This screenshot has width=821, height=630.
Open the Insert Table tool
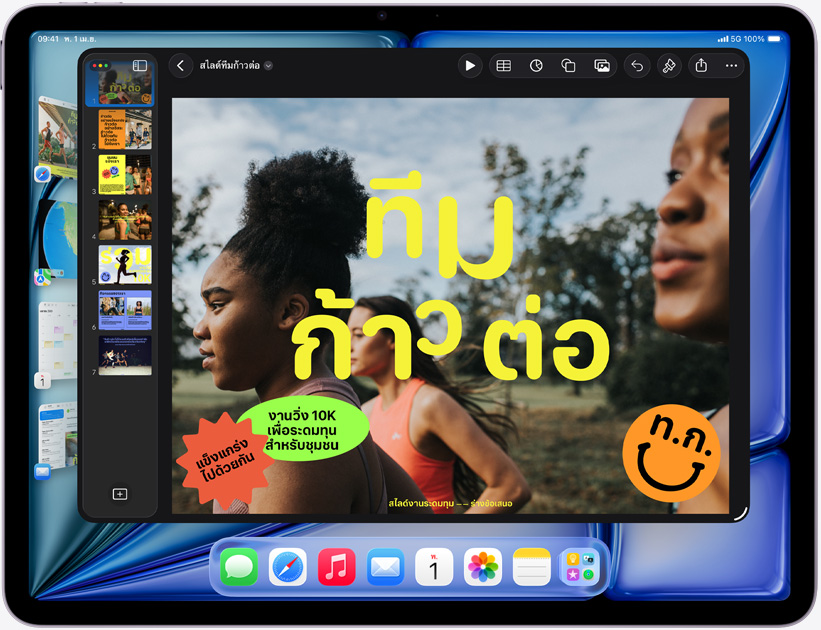503,65
